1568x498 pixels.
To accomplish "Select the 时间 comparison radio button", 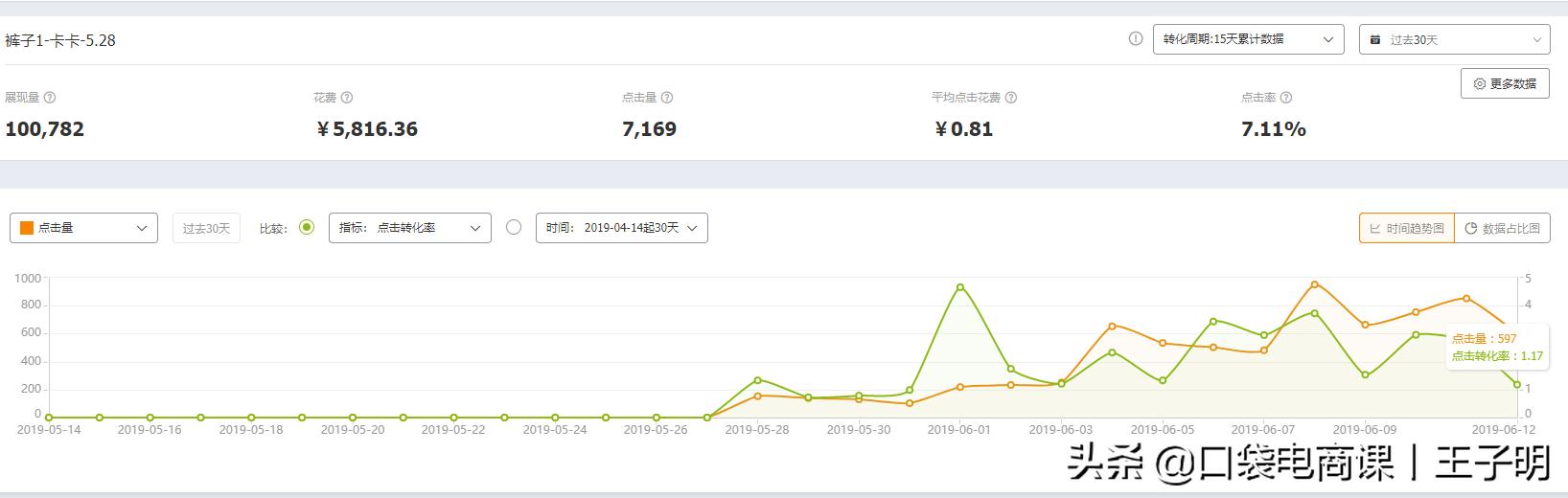I will pos(514,227).
